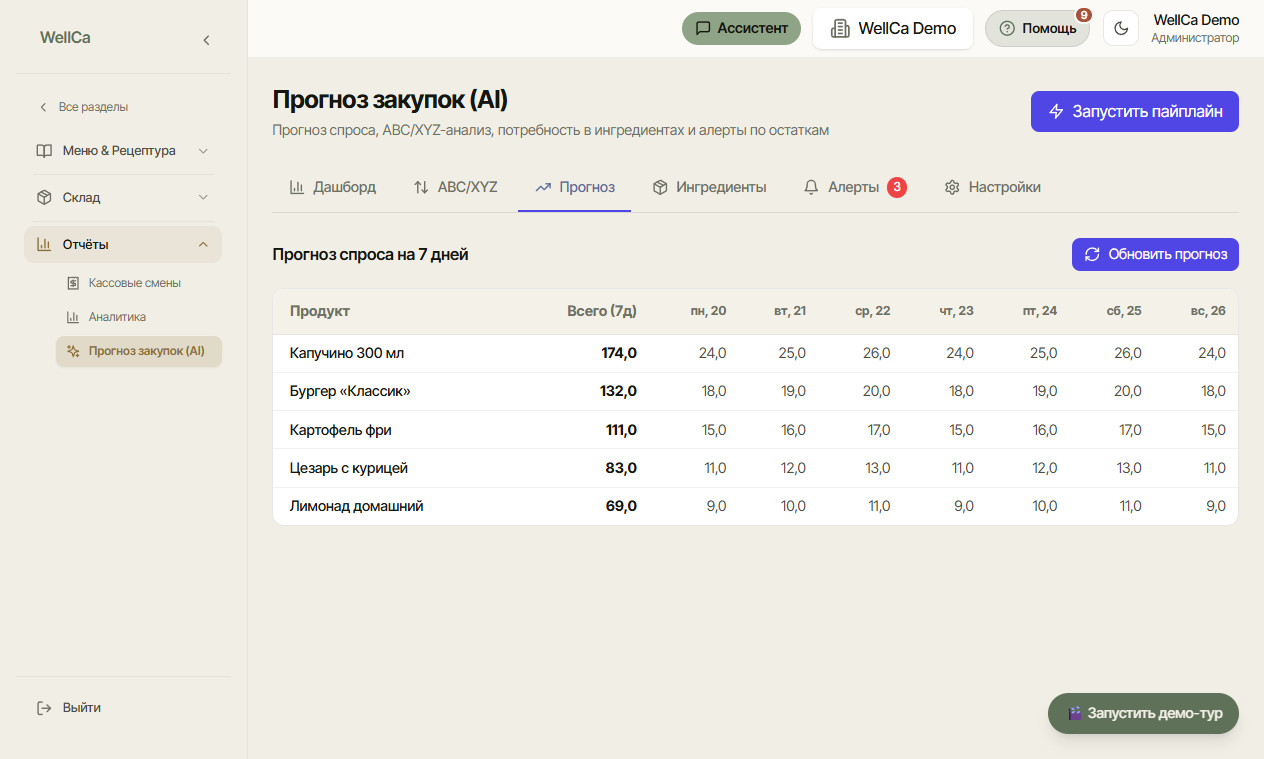Open Кассовые смены report
This screenshot has width=1264, height=759.
click(139, 283)
